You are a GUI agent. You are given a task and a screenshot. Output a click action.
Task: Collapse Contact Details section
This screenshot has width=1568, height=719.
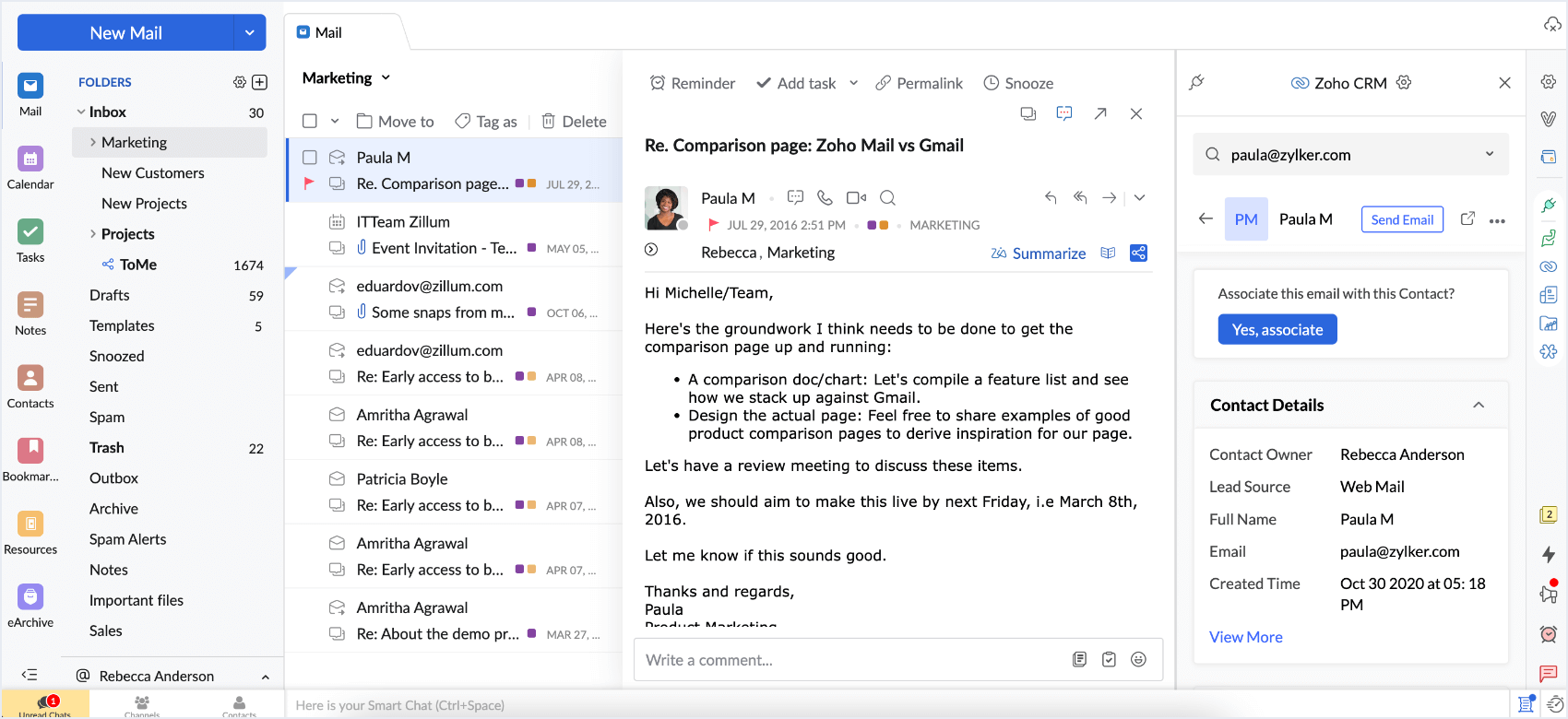pos(1479,405)
